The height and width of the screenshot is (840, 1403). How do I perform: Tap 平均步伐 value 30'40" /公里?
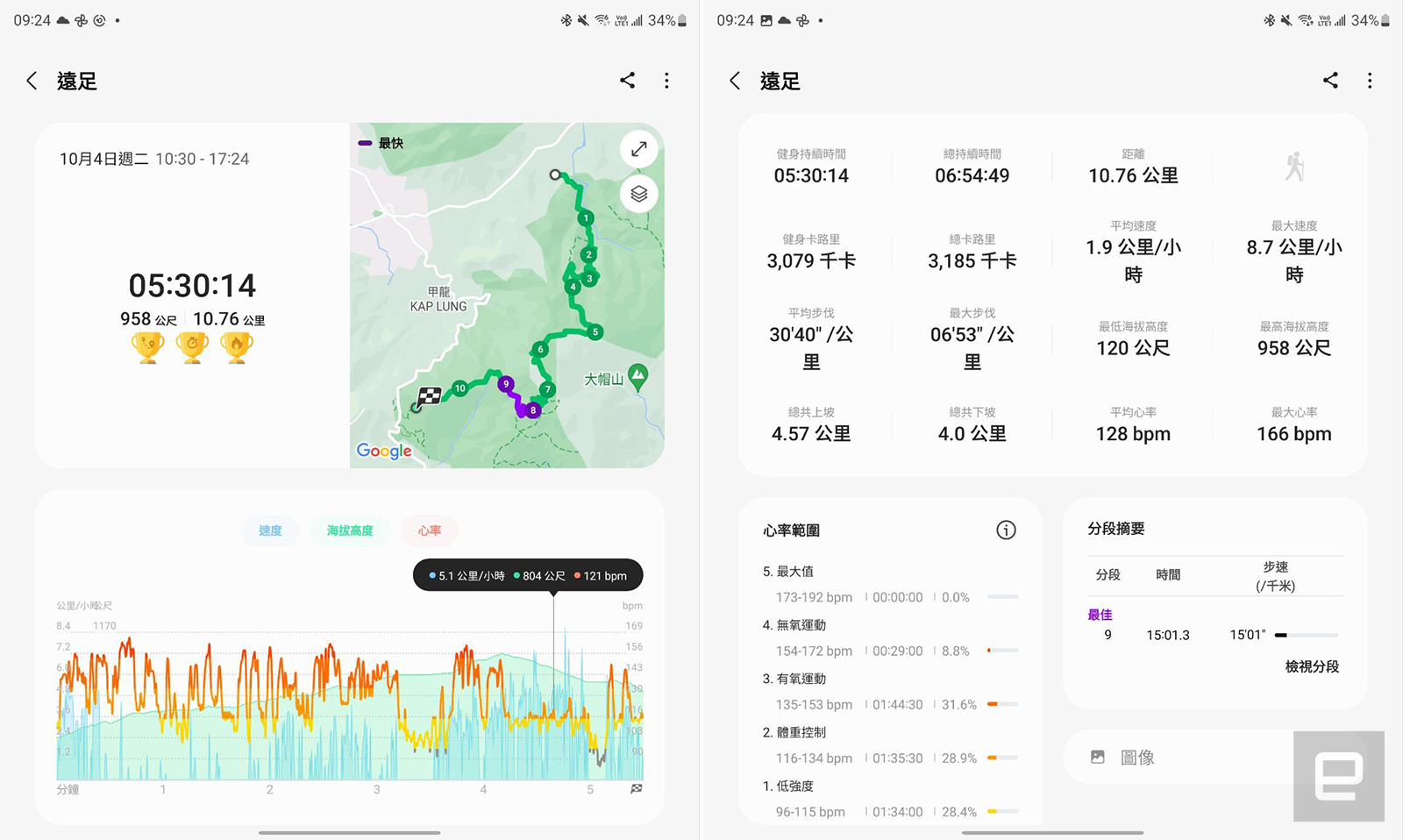pyautogui.click(x=811, y=348)
